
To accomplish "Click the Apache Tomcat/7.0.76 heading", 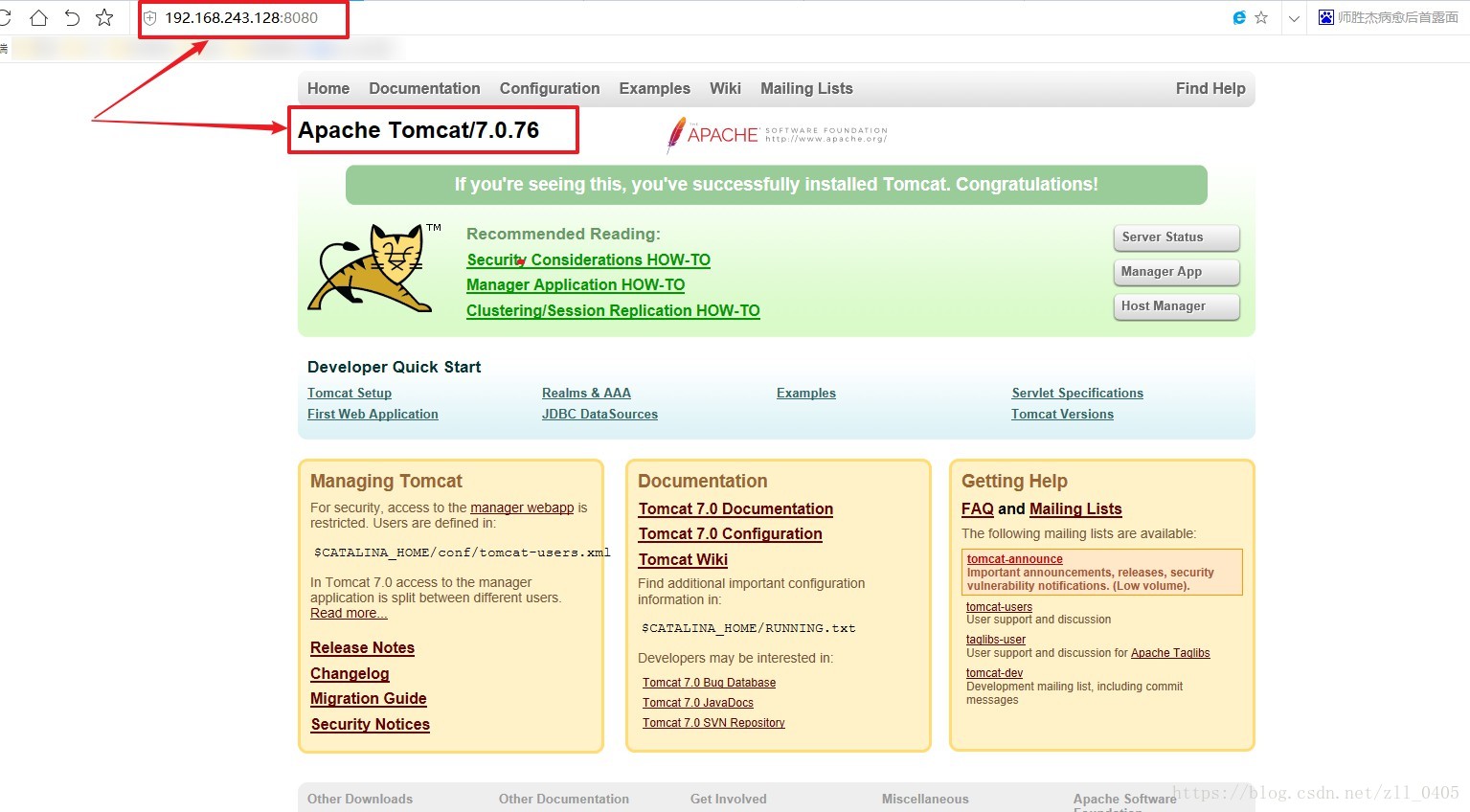I will 418,130.
